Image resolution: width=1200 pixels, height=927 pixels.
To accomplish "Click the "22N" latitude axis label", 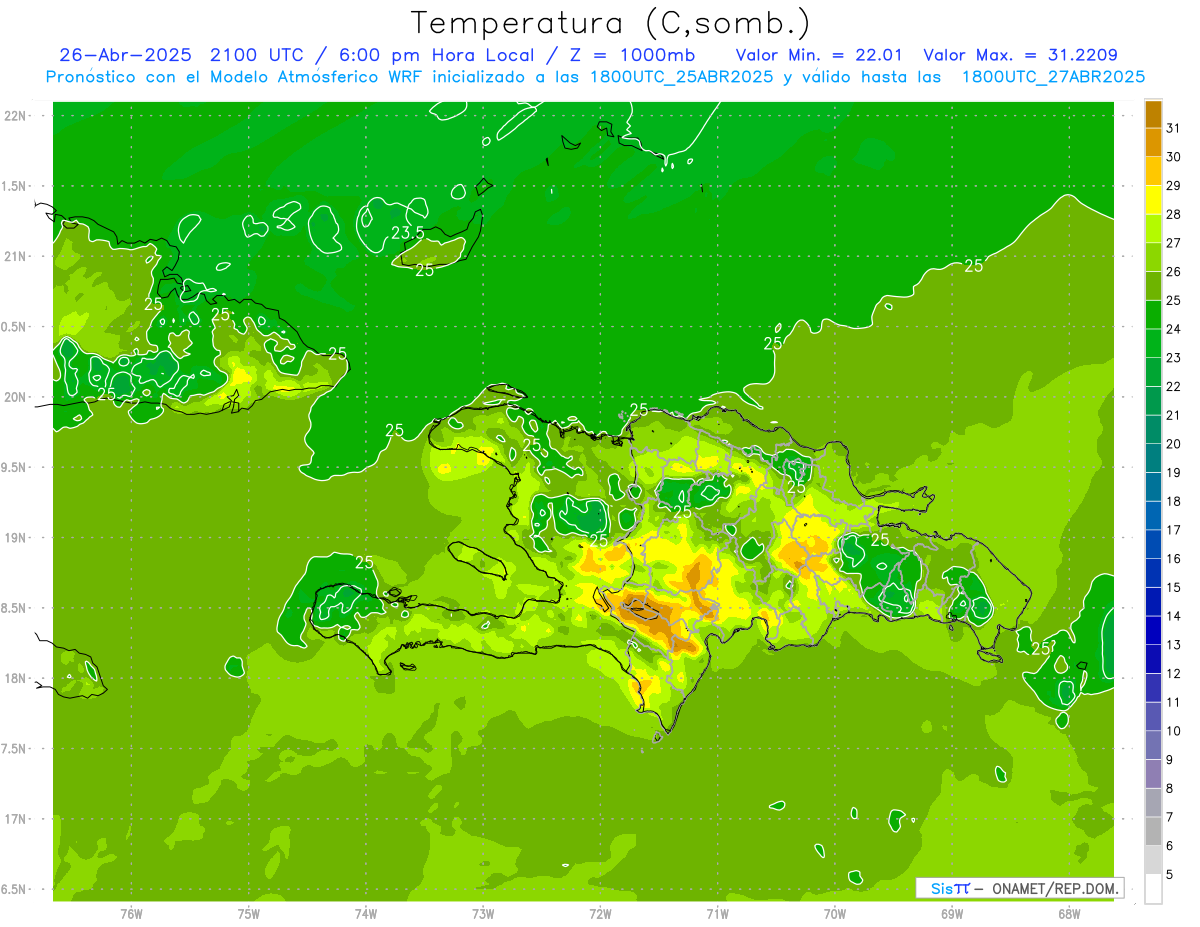I will [x=14, y=116].
